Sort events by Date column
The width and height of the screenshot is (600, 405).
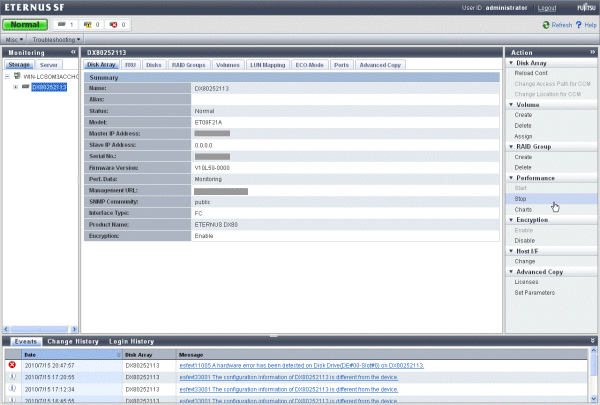pyautogui.click(x=72, y=355)
